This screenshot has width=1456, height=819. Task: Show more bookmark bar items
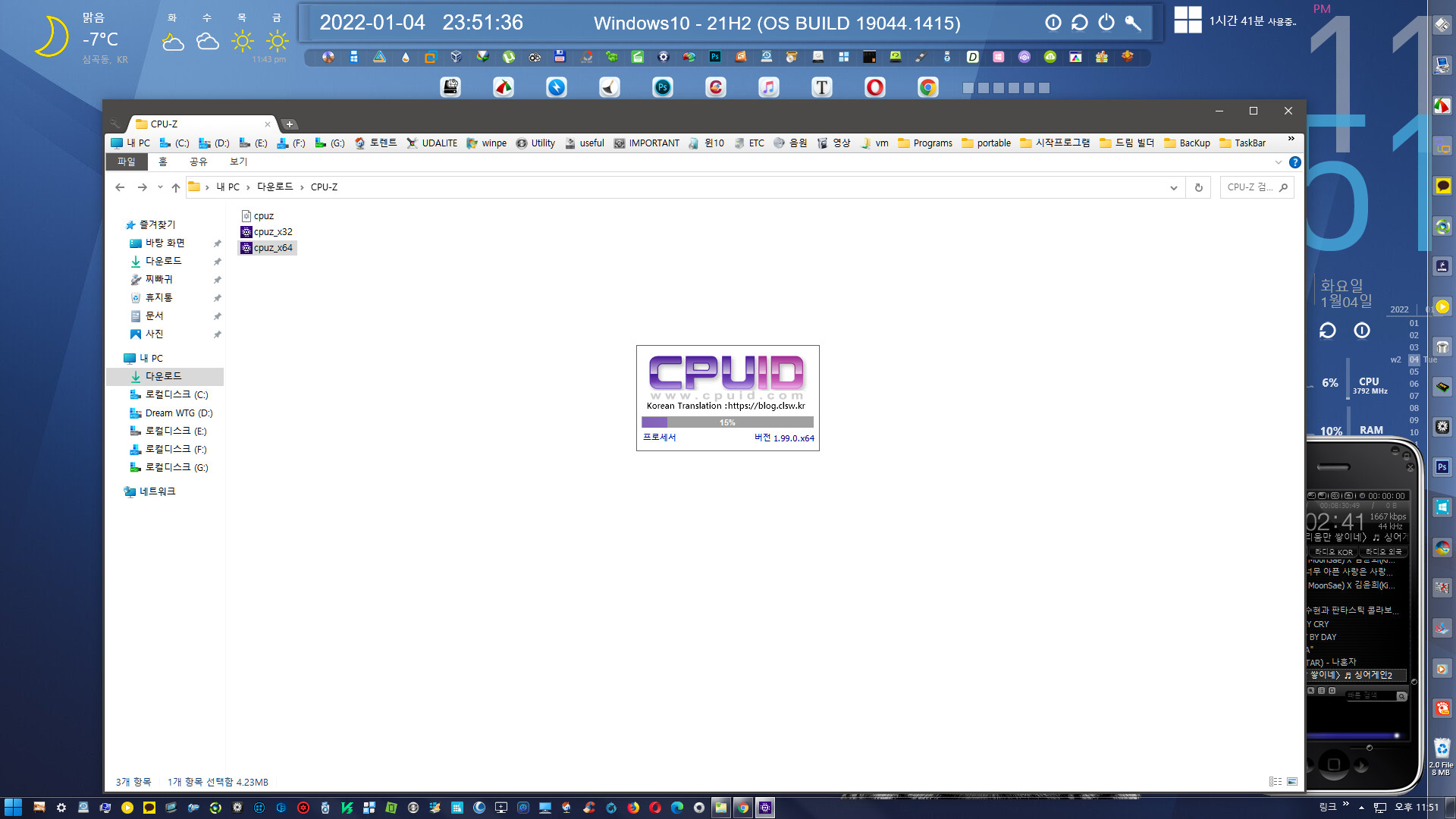coord(1291,139)
